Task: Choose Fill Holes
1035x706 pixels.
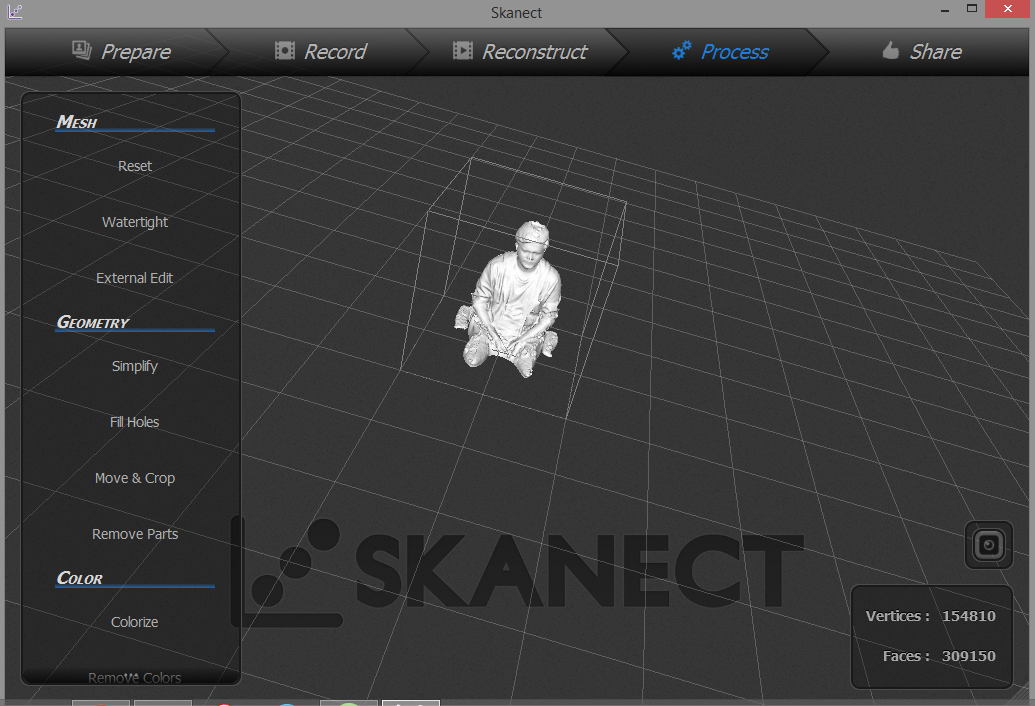Action: (x=135, y=422)
